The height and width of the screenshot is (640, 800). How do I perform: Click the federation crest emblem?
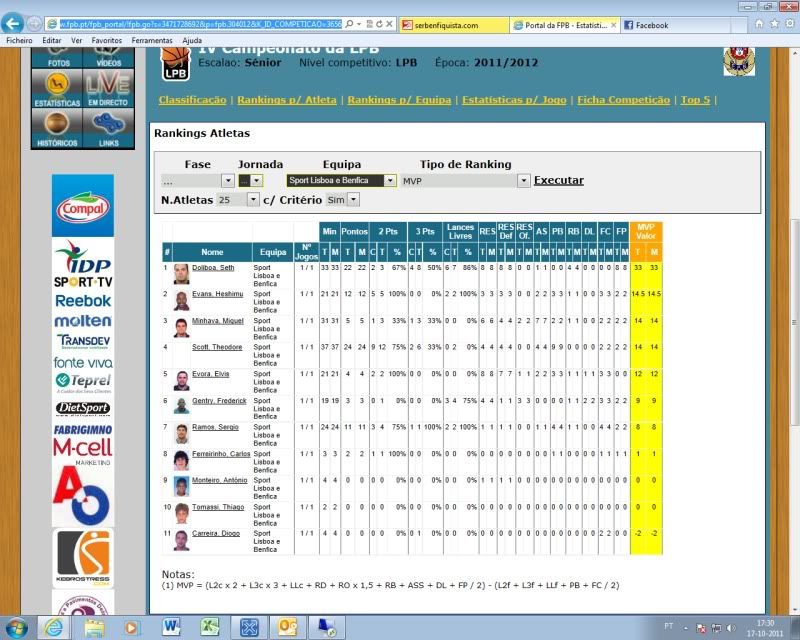click(x=739, y=61)
